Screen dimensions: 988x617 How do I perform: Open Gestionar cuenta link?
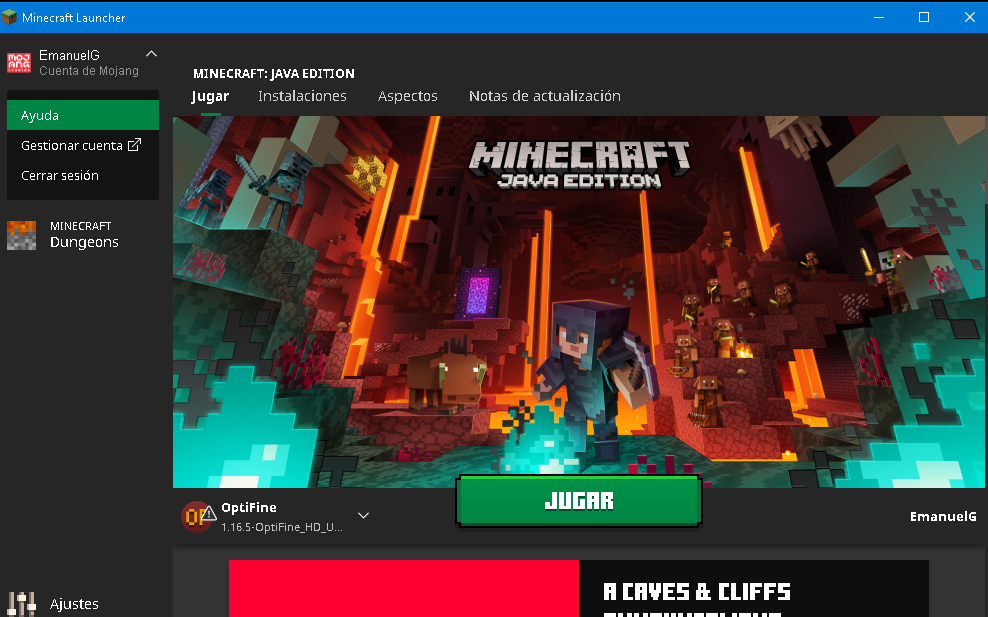(x=81, y=146)
